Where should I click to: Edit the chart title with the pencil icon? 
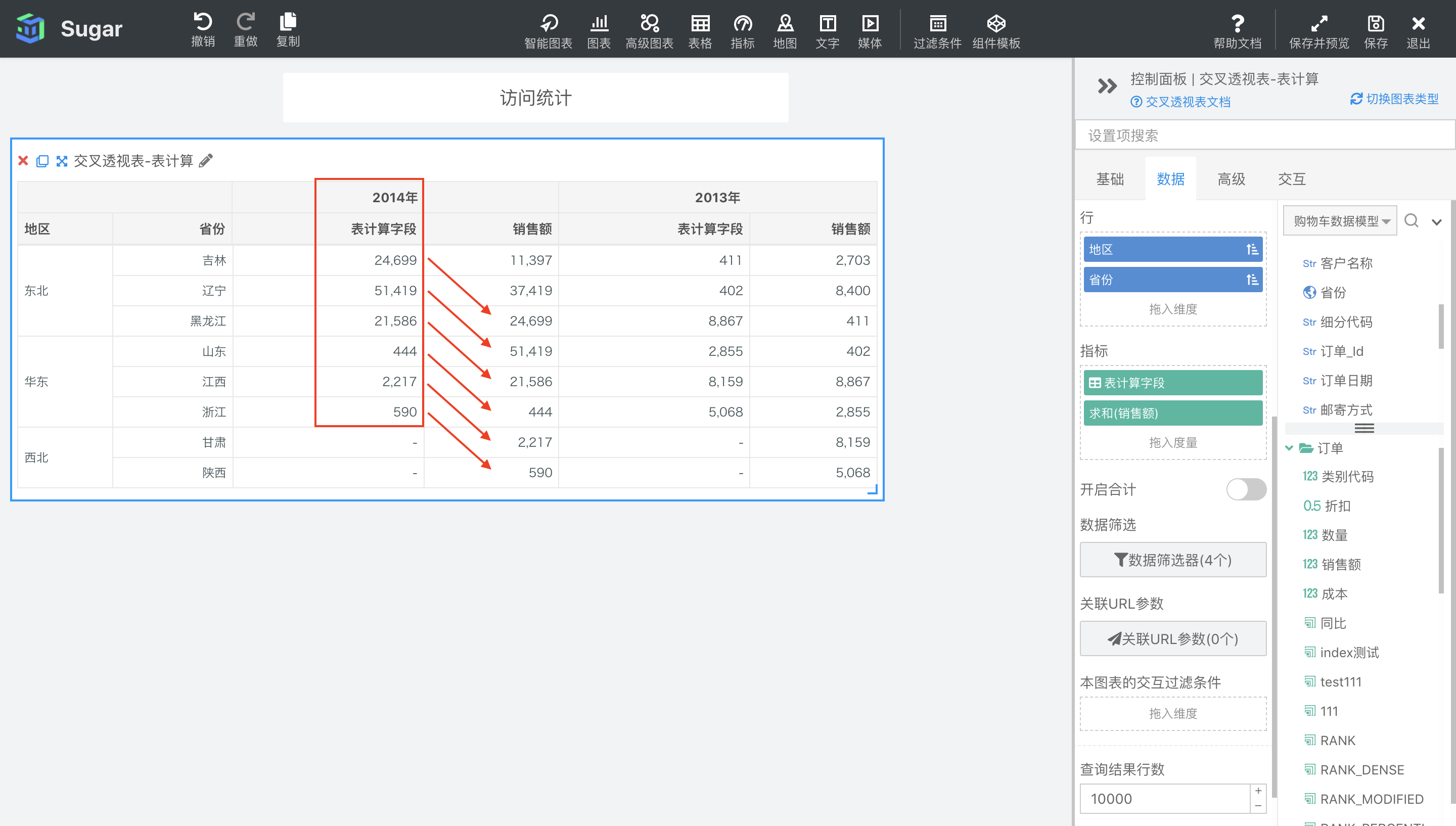[x=206, y=161]
